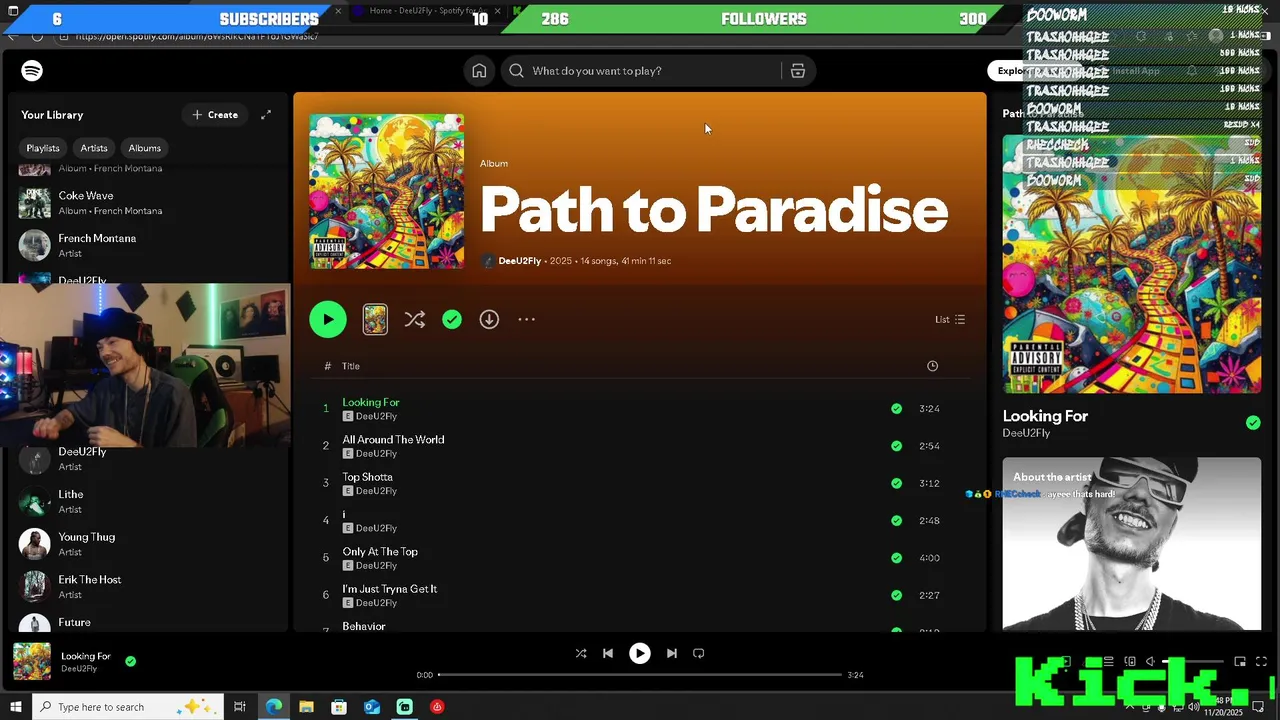The height and width of the screenshot is (720, 1280).
Task: Open Task View on the taskbar
Action: click(x=240, y=707)
